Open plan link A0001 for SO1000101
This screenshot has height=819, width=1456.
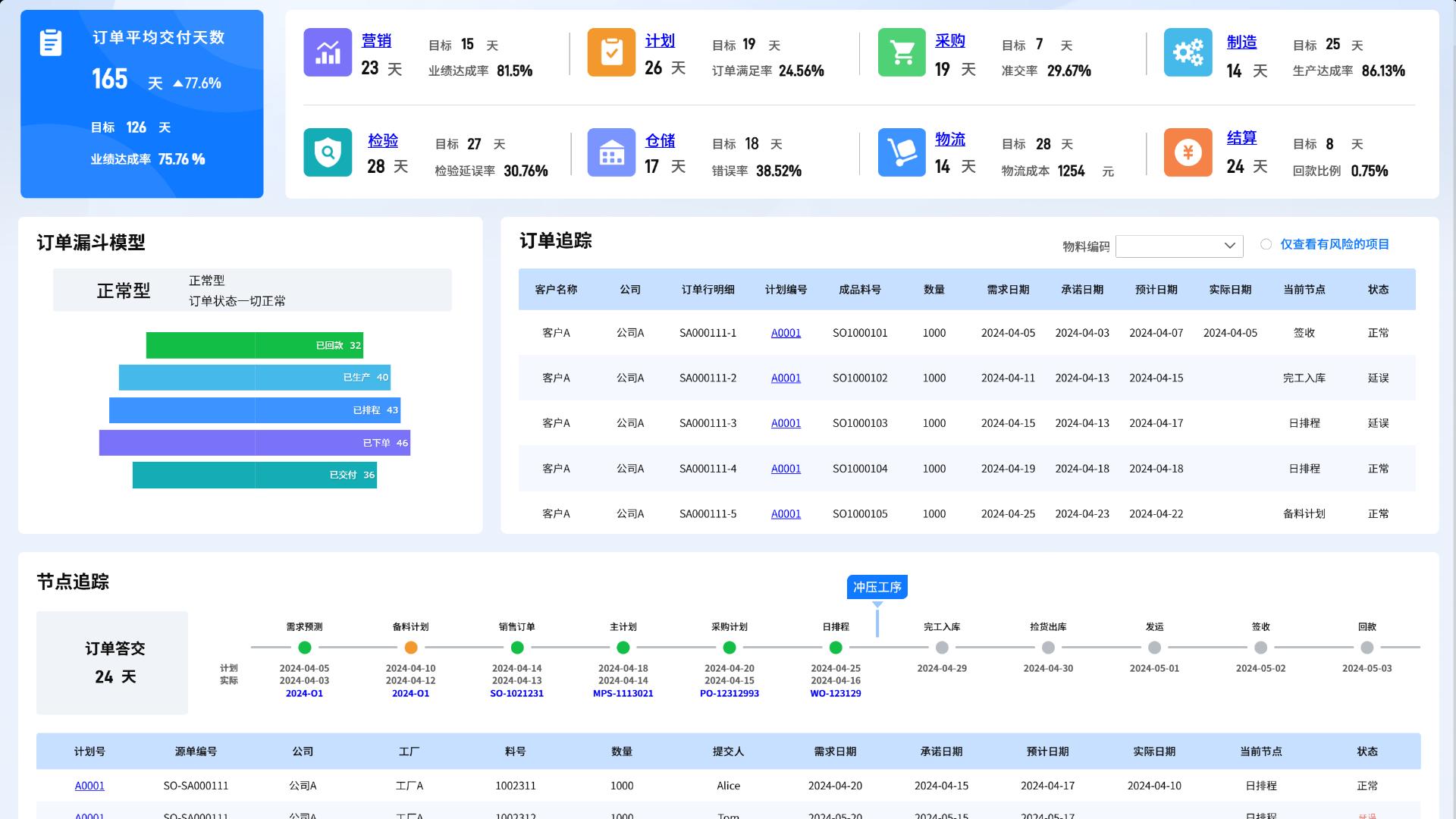pyautogui.click(x=786, y=332)
